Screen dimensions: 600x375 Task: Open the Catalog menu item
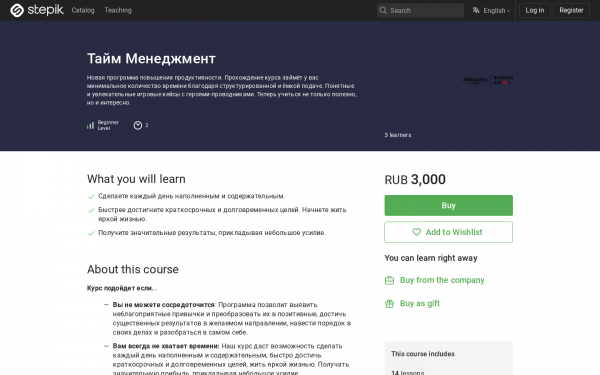pos(83,10)
